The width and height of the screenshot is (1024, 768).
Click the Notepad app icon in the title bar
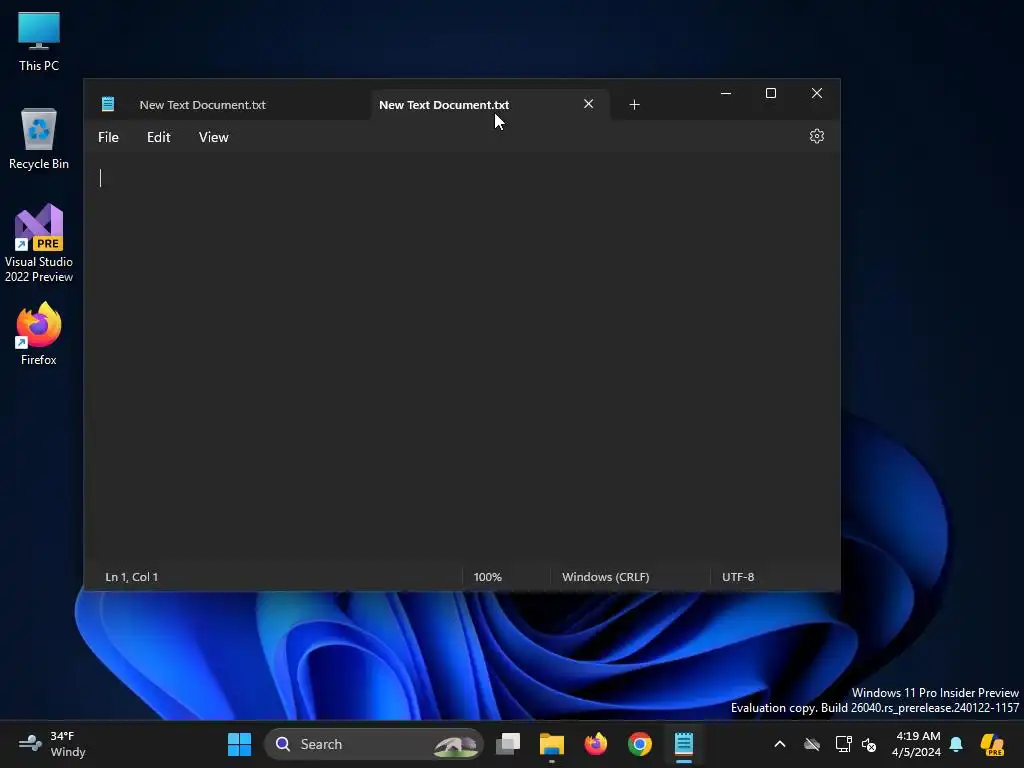click(x=108, y=104)
